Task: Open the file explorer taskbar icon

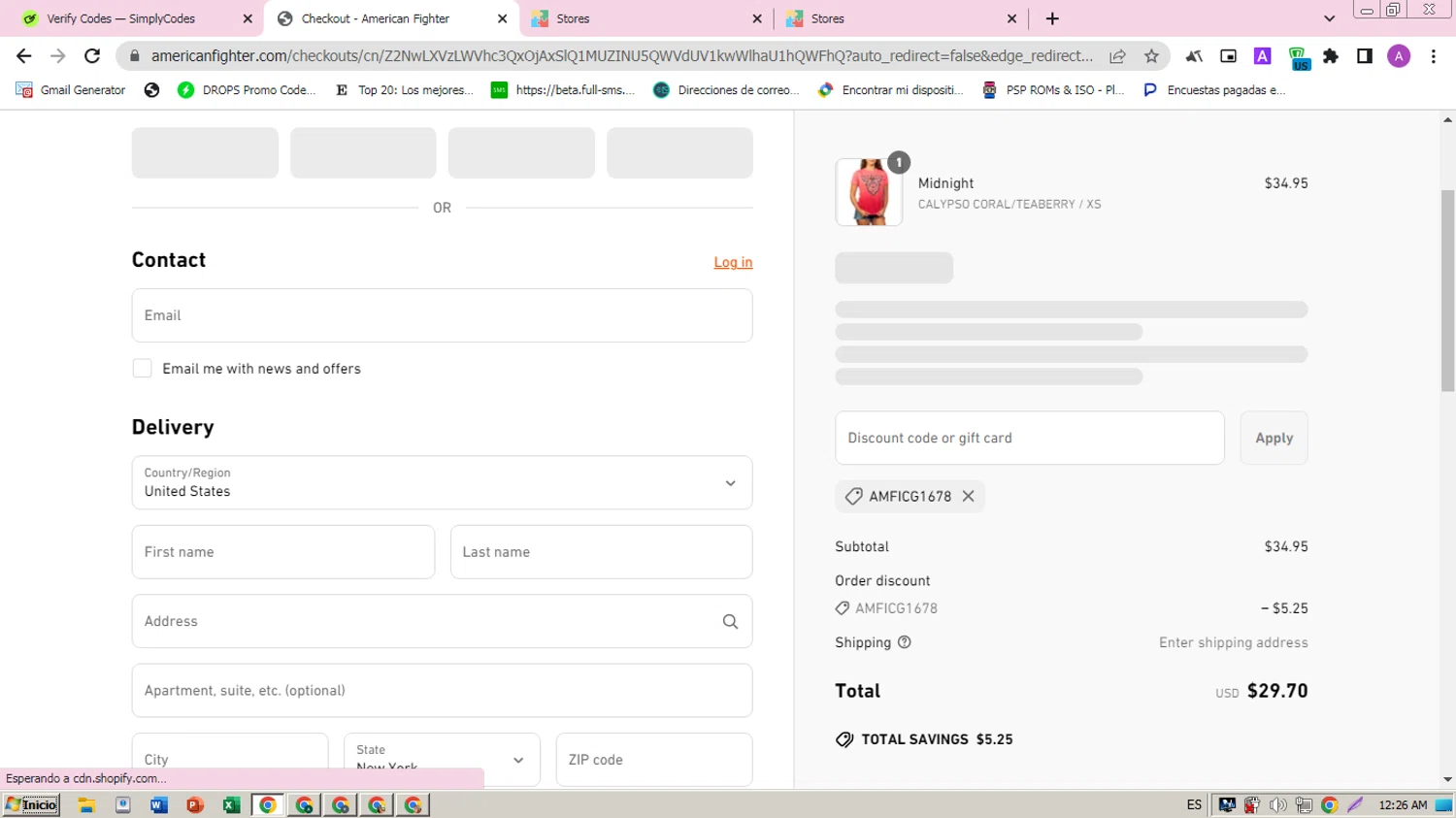Action: click(86, 804)
